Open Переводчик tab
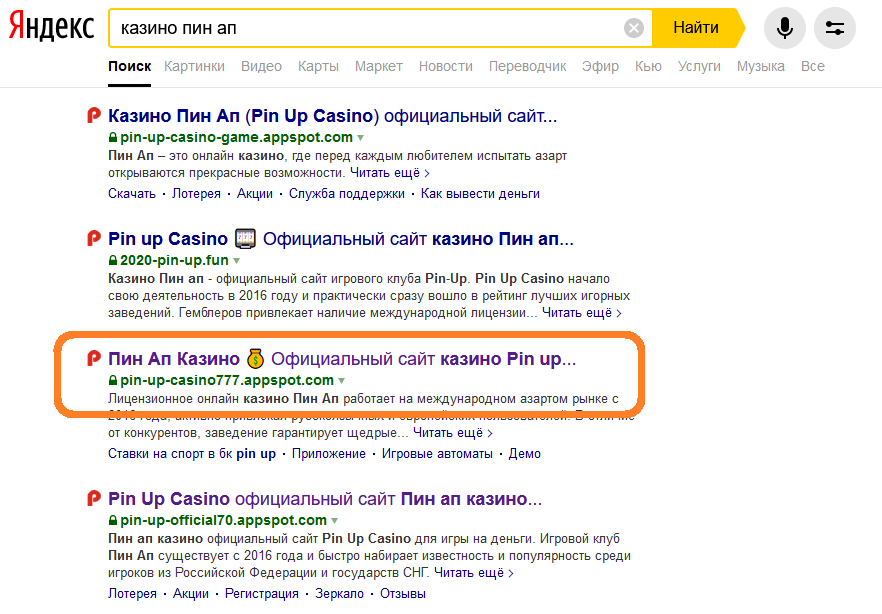The width and height of the screenshot is (882, 614). coord(528,66)
